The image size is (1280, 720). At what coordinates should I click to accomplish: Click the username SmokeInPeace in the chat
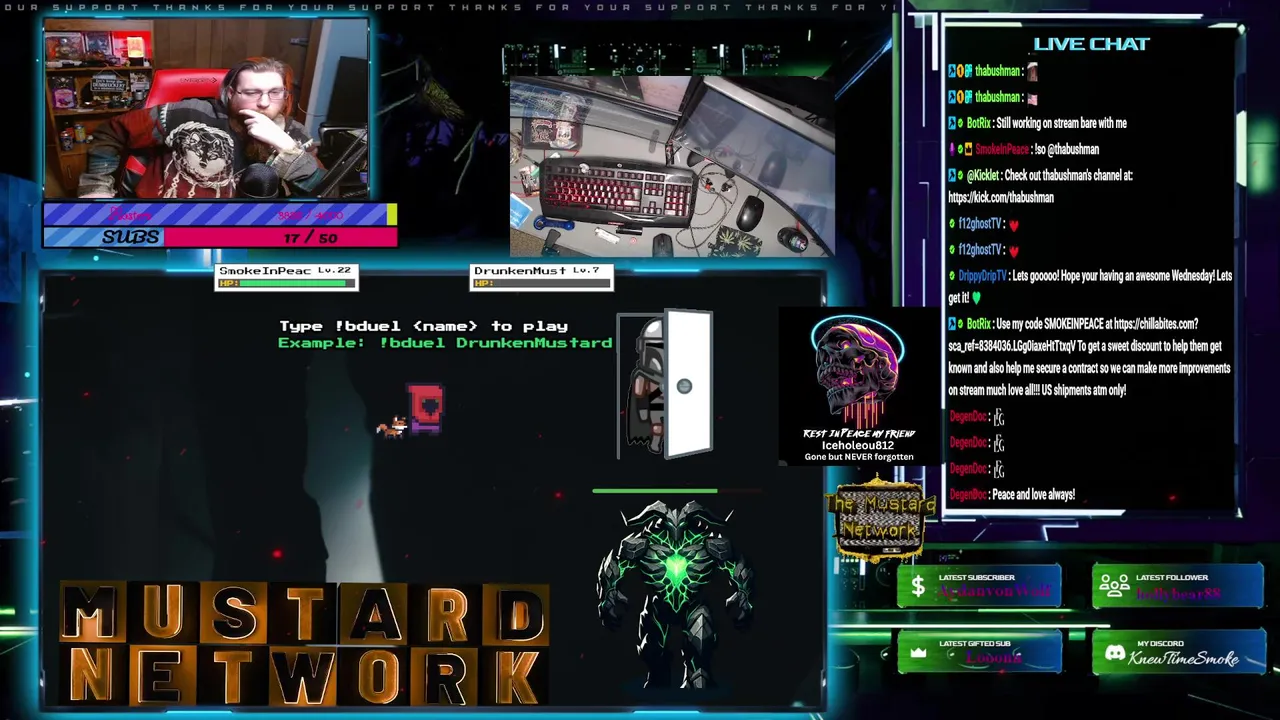tap(1002, 149)
